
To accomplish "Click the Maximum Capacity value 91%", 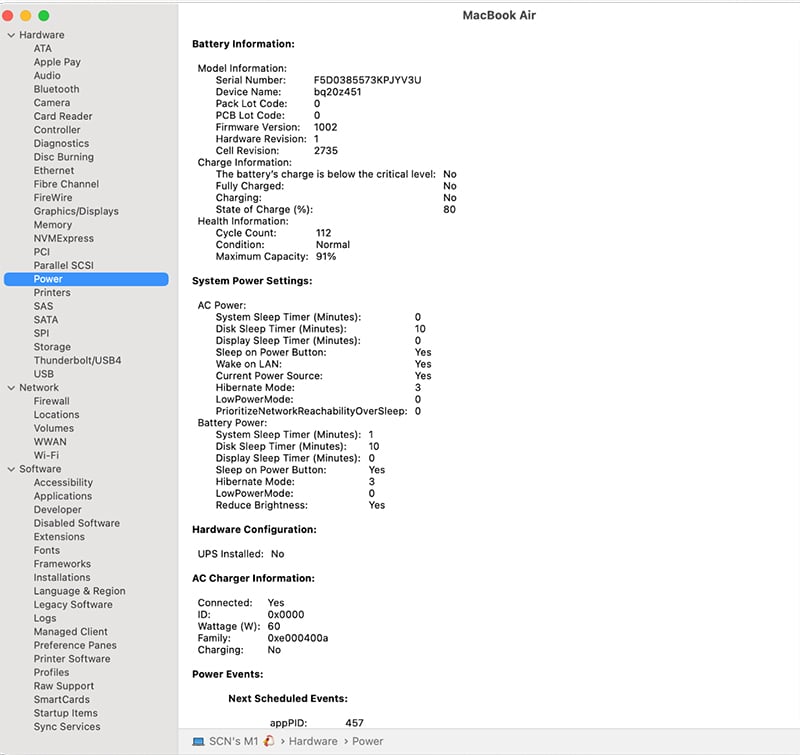I will (x=326, y=257).
